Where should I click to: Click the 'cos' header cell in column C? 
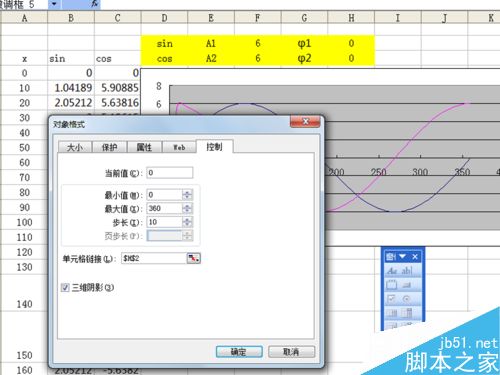tap(117, 58)
